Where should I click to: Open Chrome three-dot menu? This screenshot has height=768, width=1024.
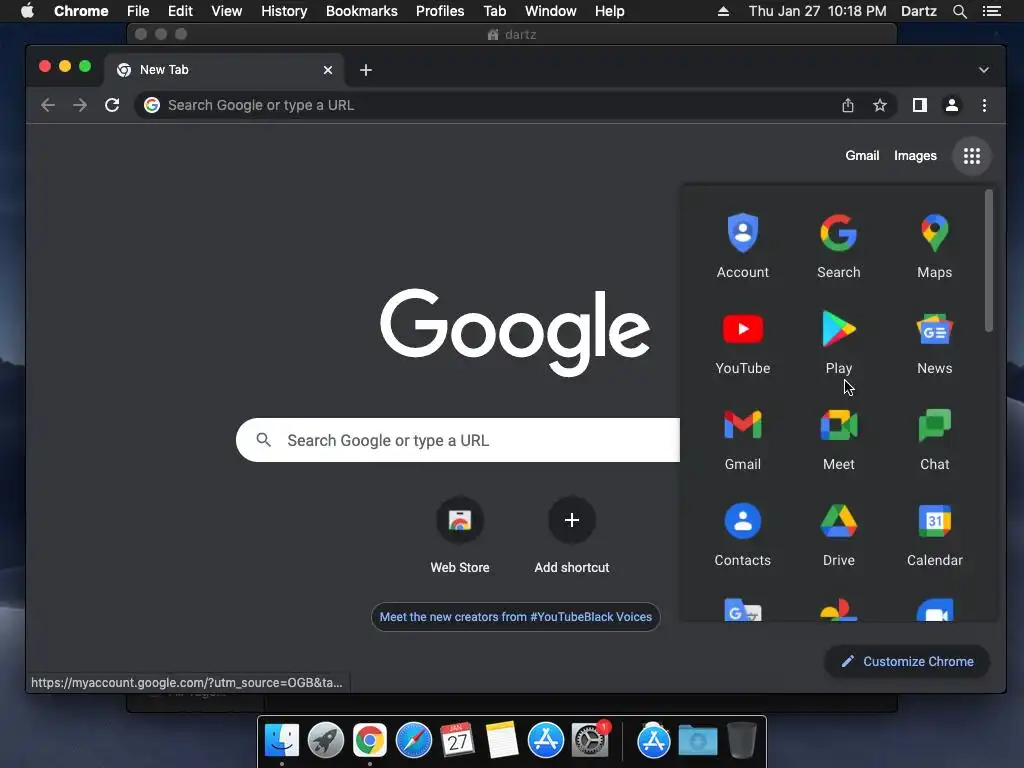tap(984, 105)
